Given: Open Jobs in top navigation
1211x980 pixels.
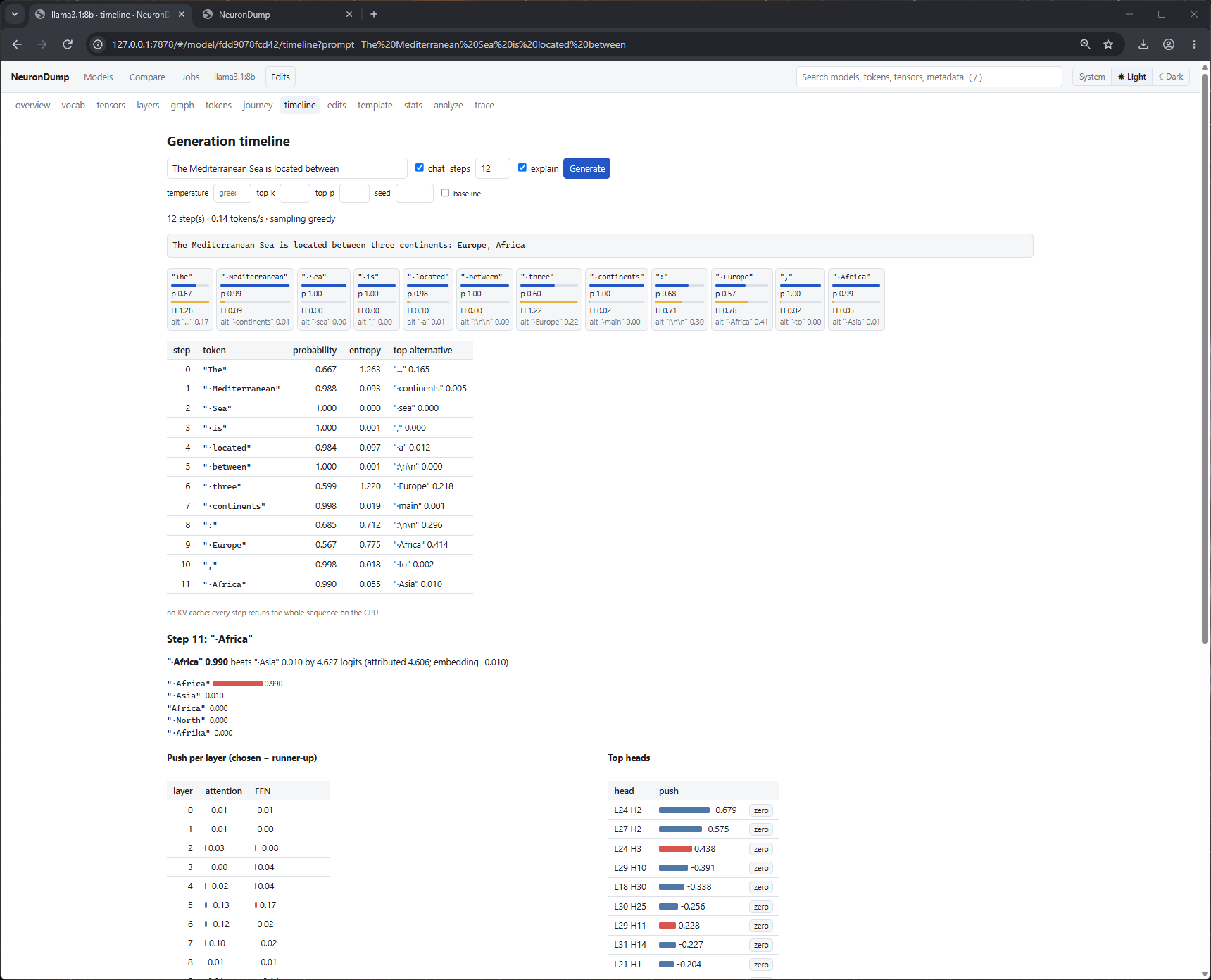Looking at the screenshot, I should [x=191, y=77].
